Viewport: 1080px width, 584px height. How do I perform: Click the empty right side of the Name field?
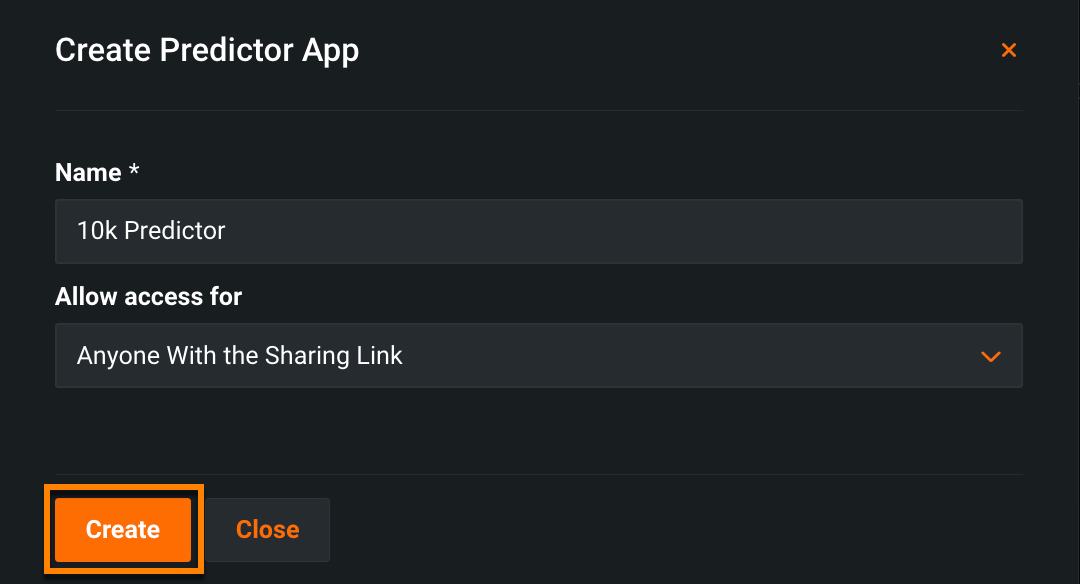[800, 231]
